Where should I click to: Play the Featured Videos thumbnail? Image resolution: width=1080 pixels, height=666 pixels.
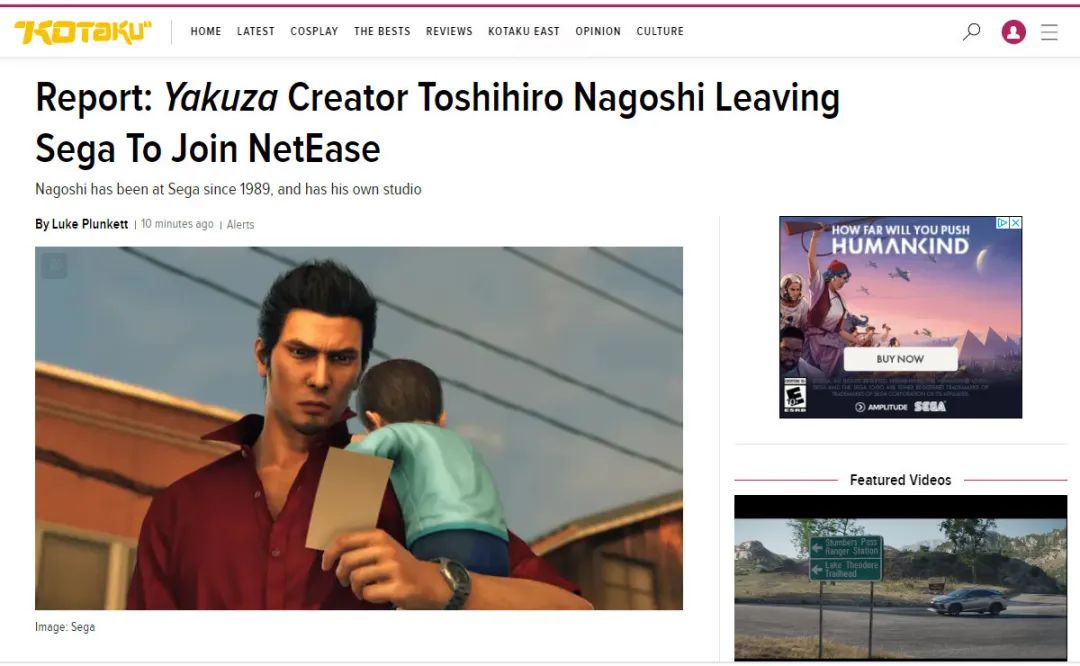point(900,578)
